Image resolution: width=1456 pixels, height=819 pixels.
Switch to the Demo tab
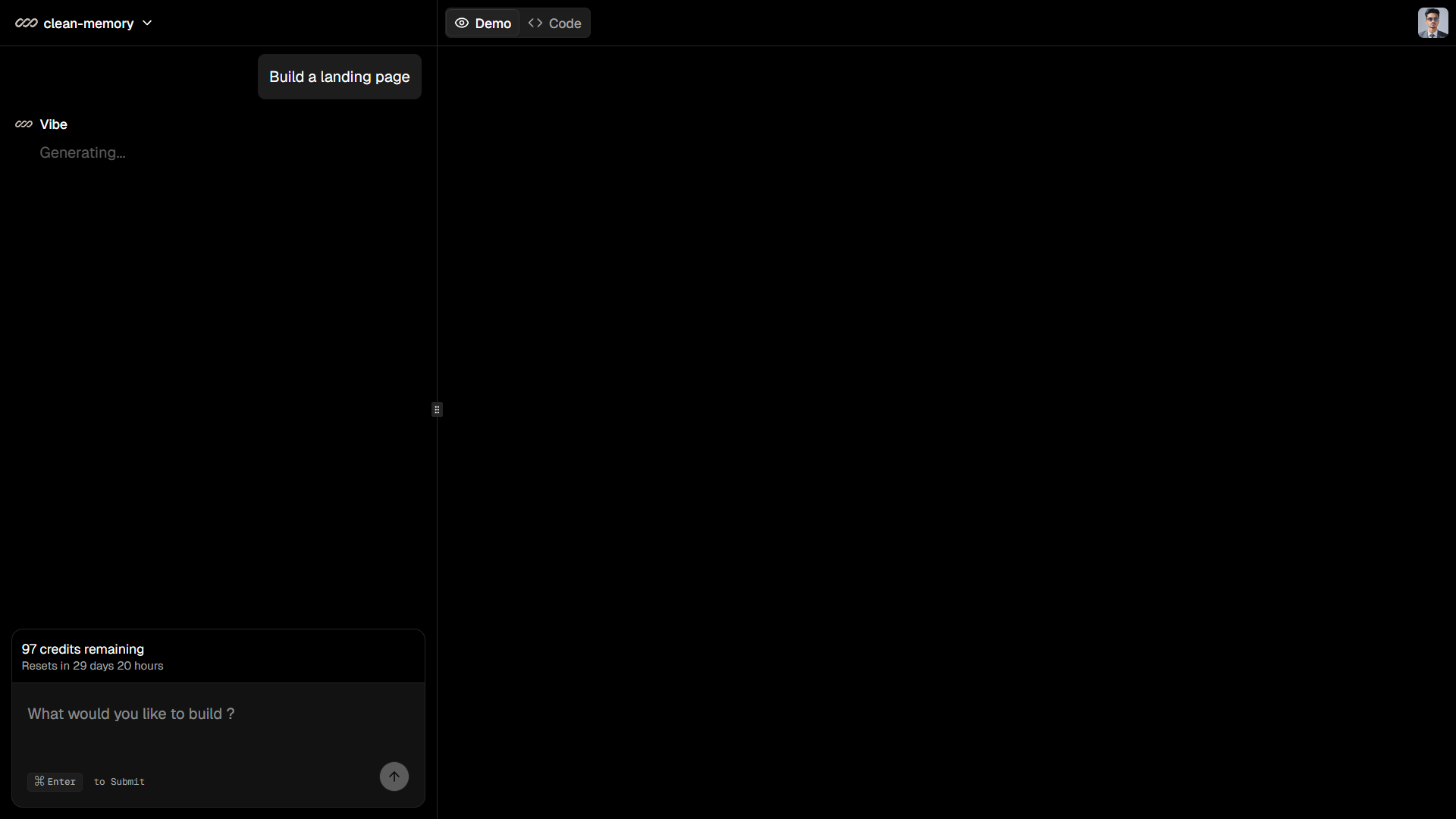[483, 24]
